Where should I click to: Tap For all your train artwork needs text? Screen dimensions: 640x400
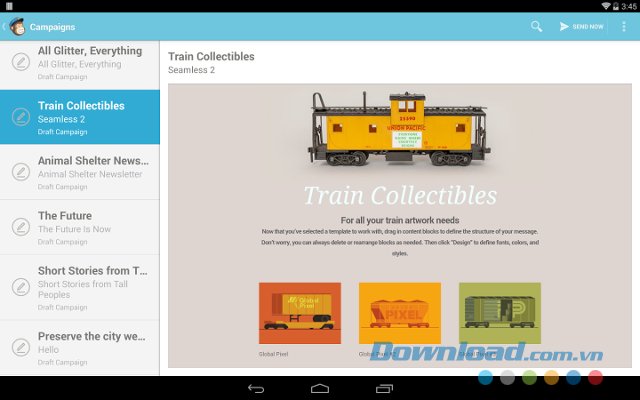(400, 220)
